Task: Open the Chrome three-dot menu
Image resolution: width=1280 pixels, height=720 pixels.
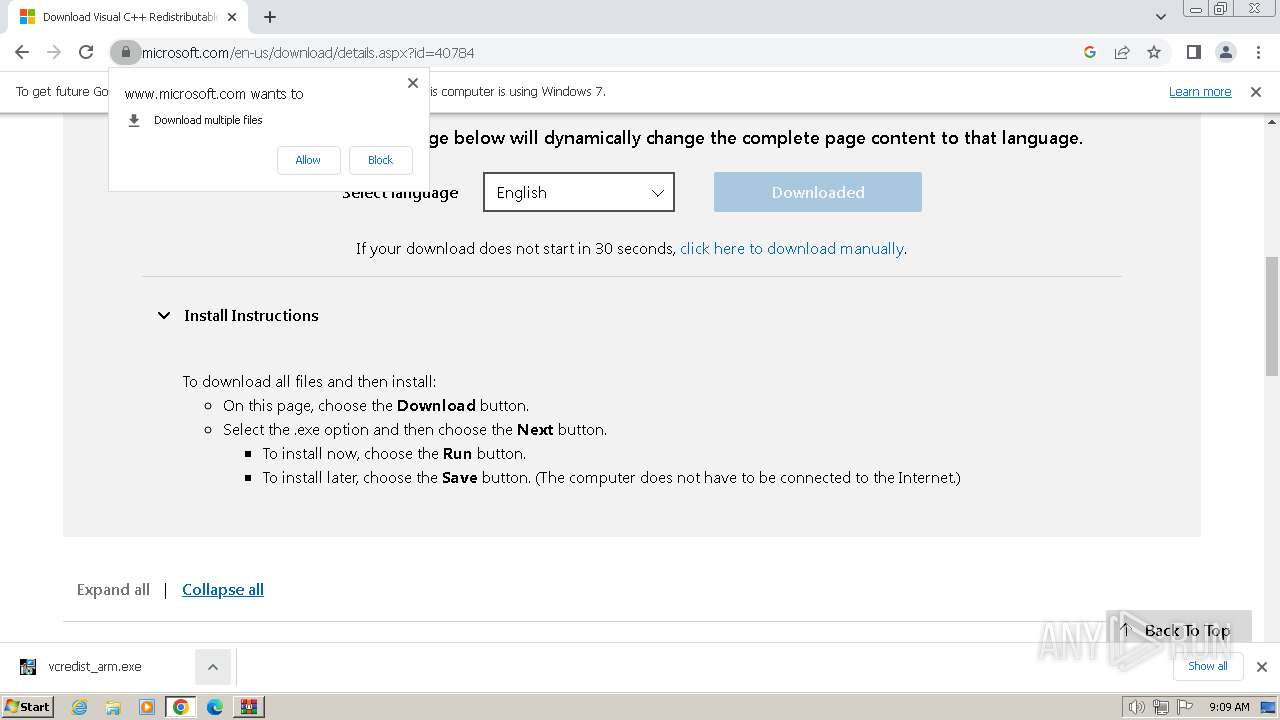Action: [1258, 52]
